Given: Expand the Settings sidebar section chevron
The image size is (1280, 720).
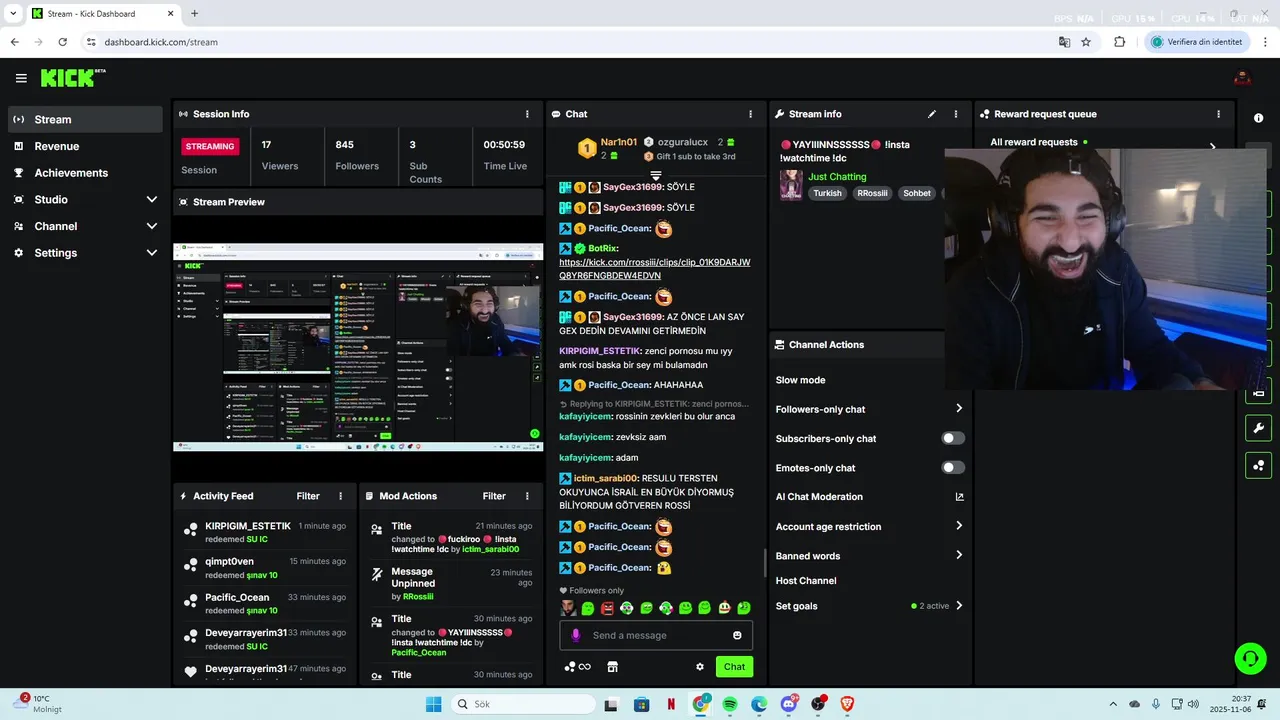Looking at the screenshot, I should (152, 253).
